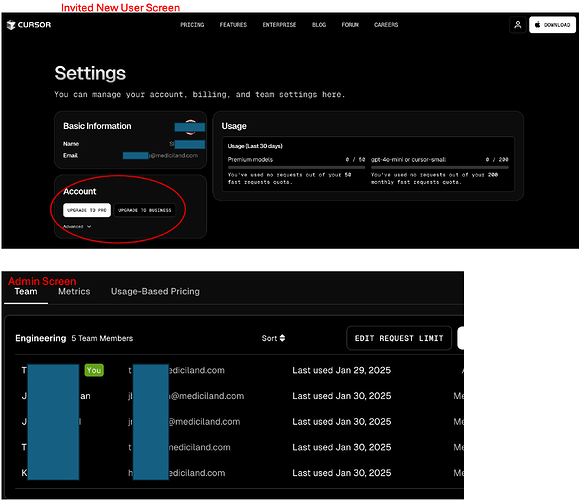Click the Cursor logo in the header

point(29,25)
